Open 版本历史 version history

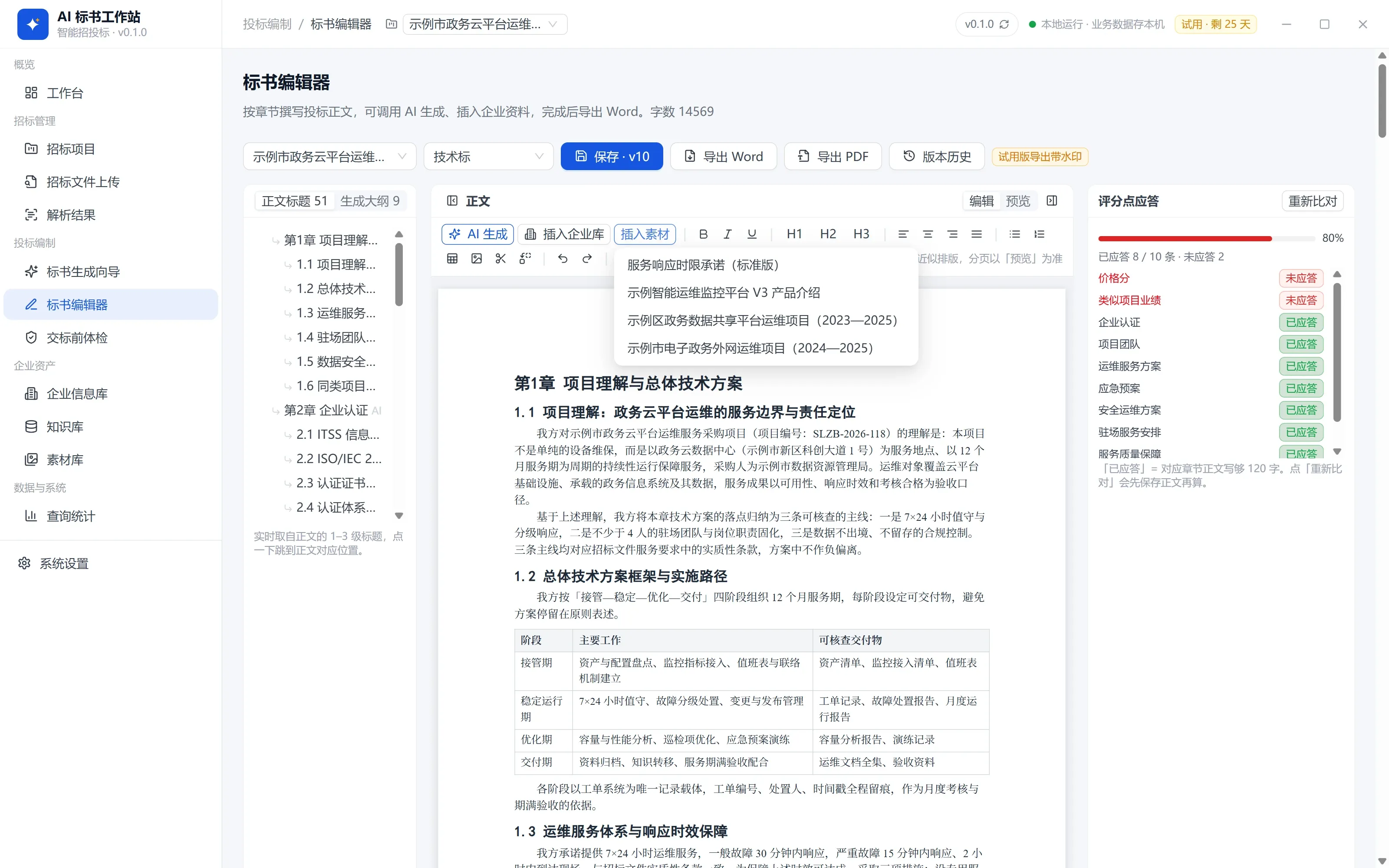click(x=937, y=157)
